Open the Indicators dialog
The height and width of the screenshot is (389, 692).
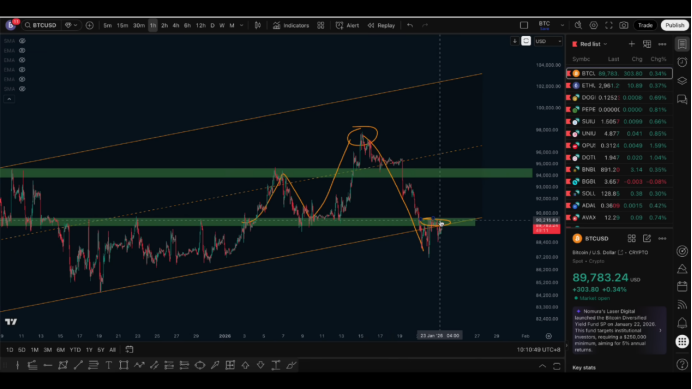tap(291, 26)
